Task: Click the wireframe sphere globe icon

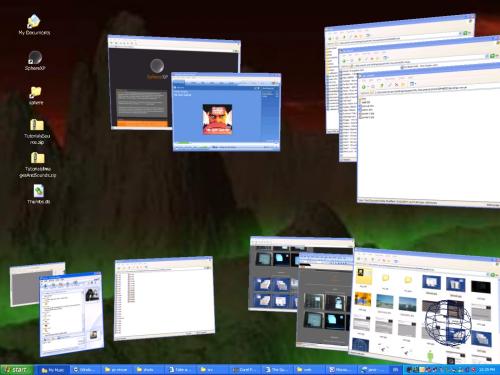Action: coord(448,323)
